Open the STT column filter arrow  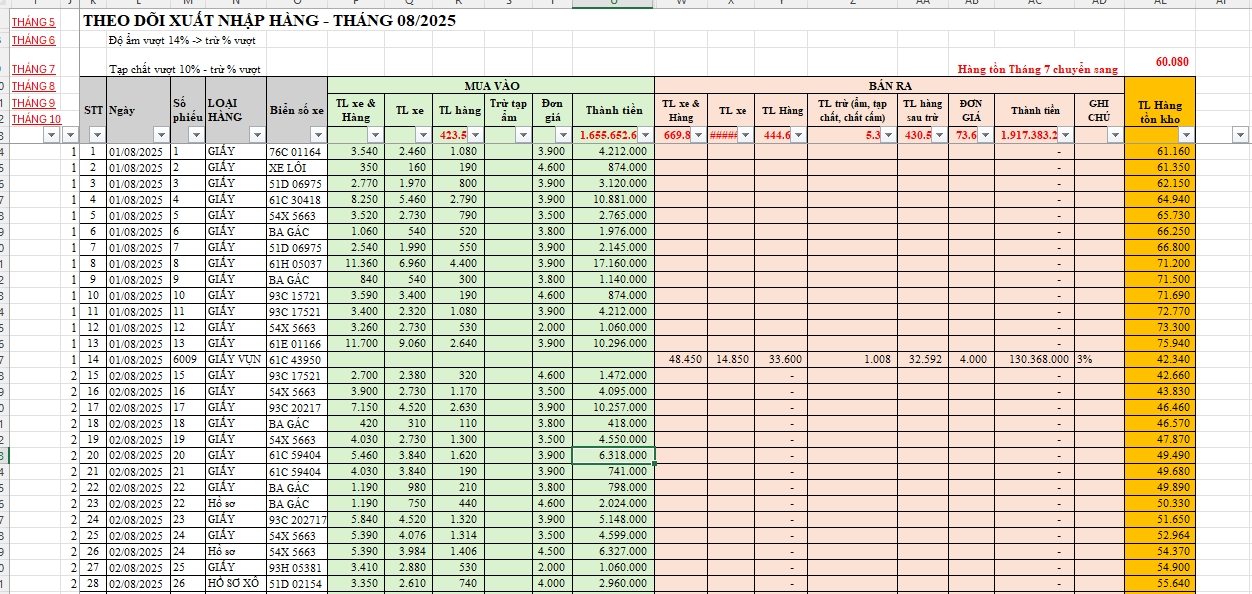[98, 134]
